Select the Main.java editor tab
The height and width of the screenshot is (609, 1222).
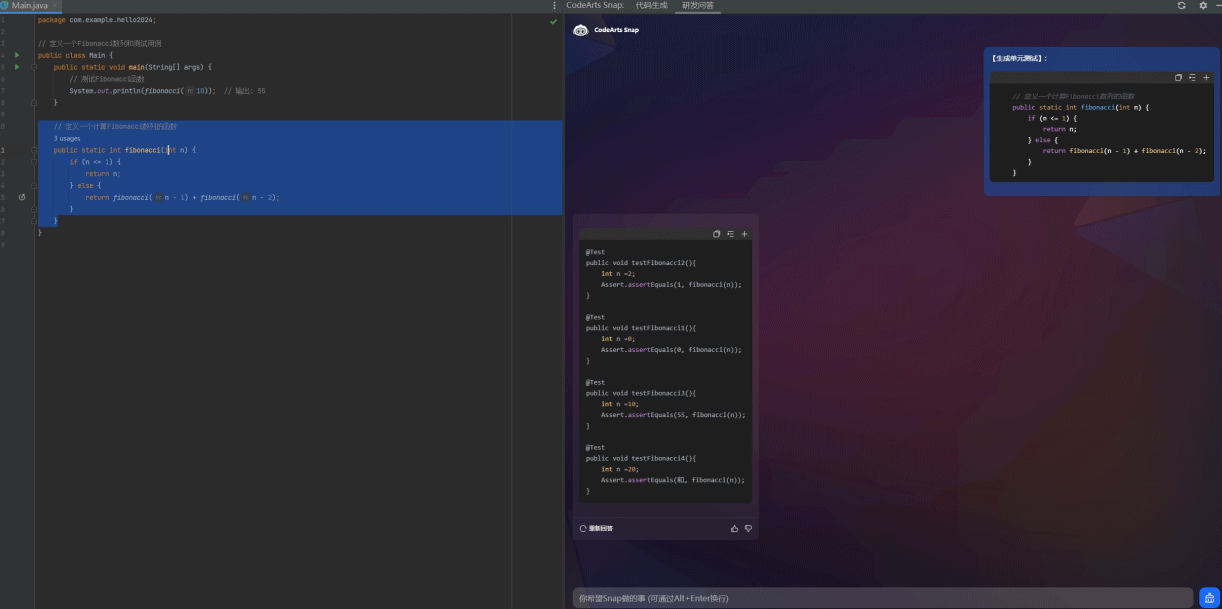[x=29, y=6]
